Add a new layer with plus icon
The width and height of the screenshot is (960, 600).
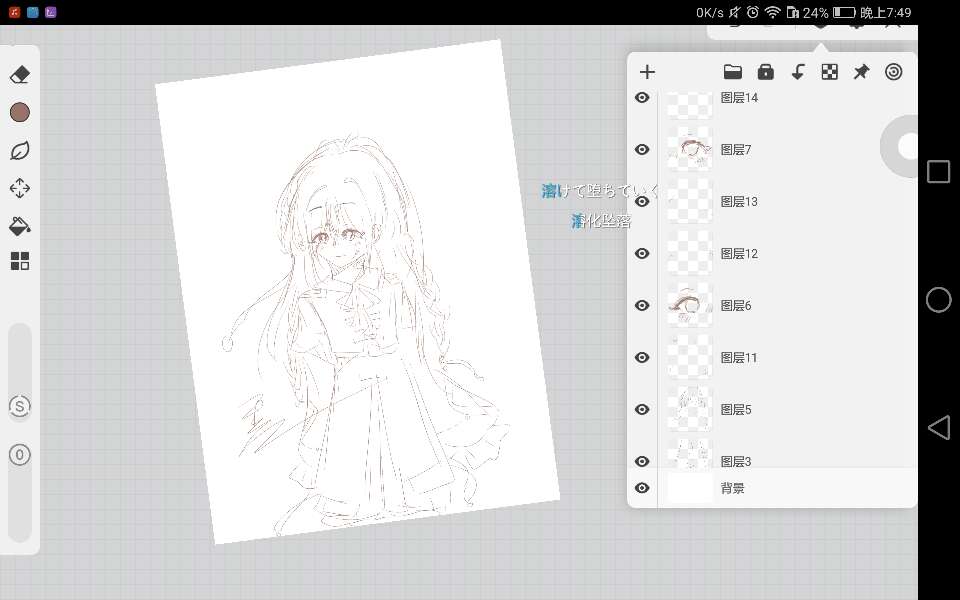[x=647, y=72]
